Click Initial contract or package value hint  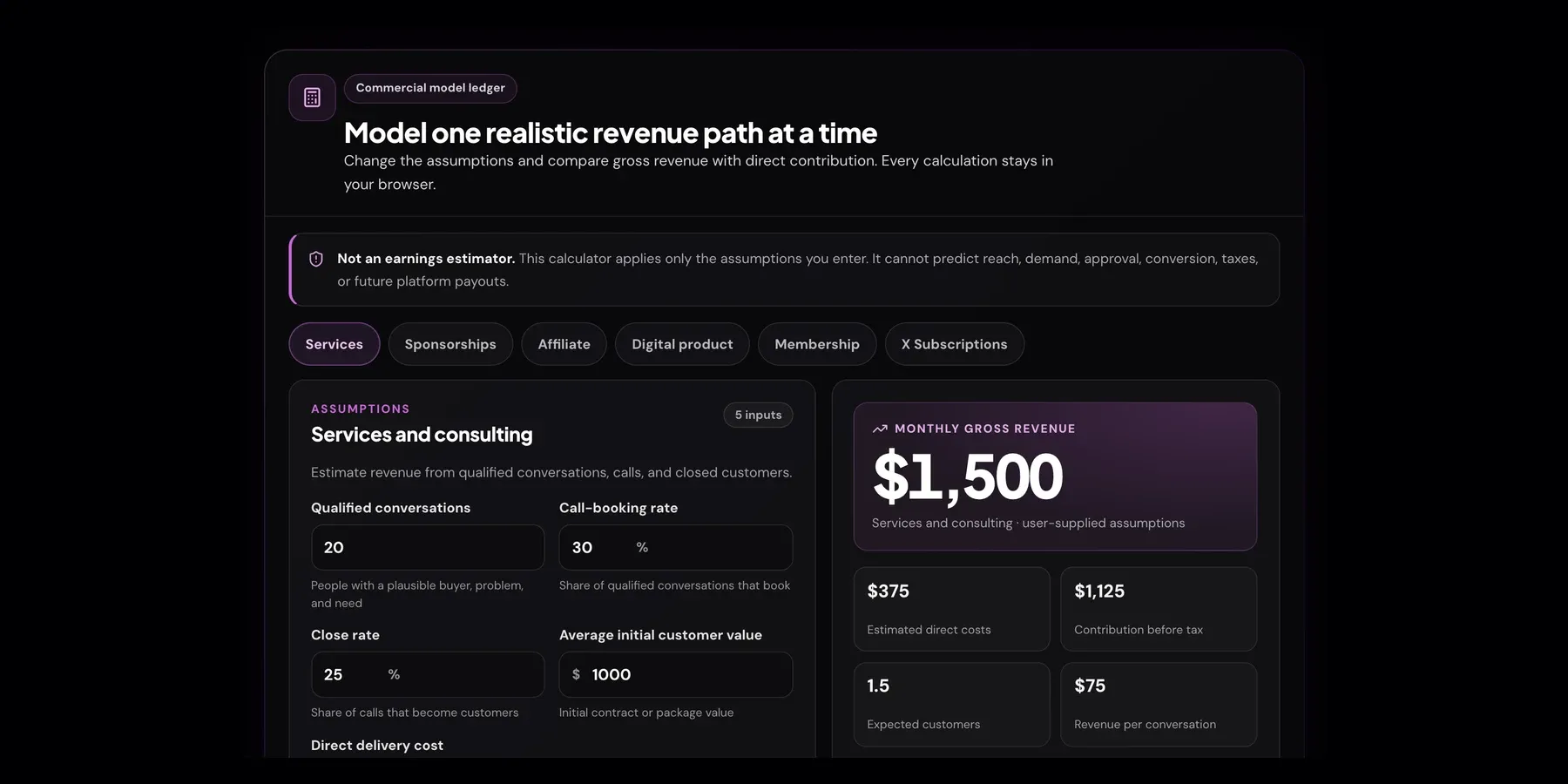coord(646,713)
